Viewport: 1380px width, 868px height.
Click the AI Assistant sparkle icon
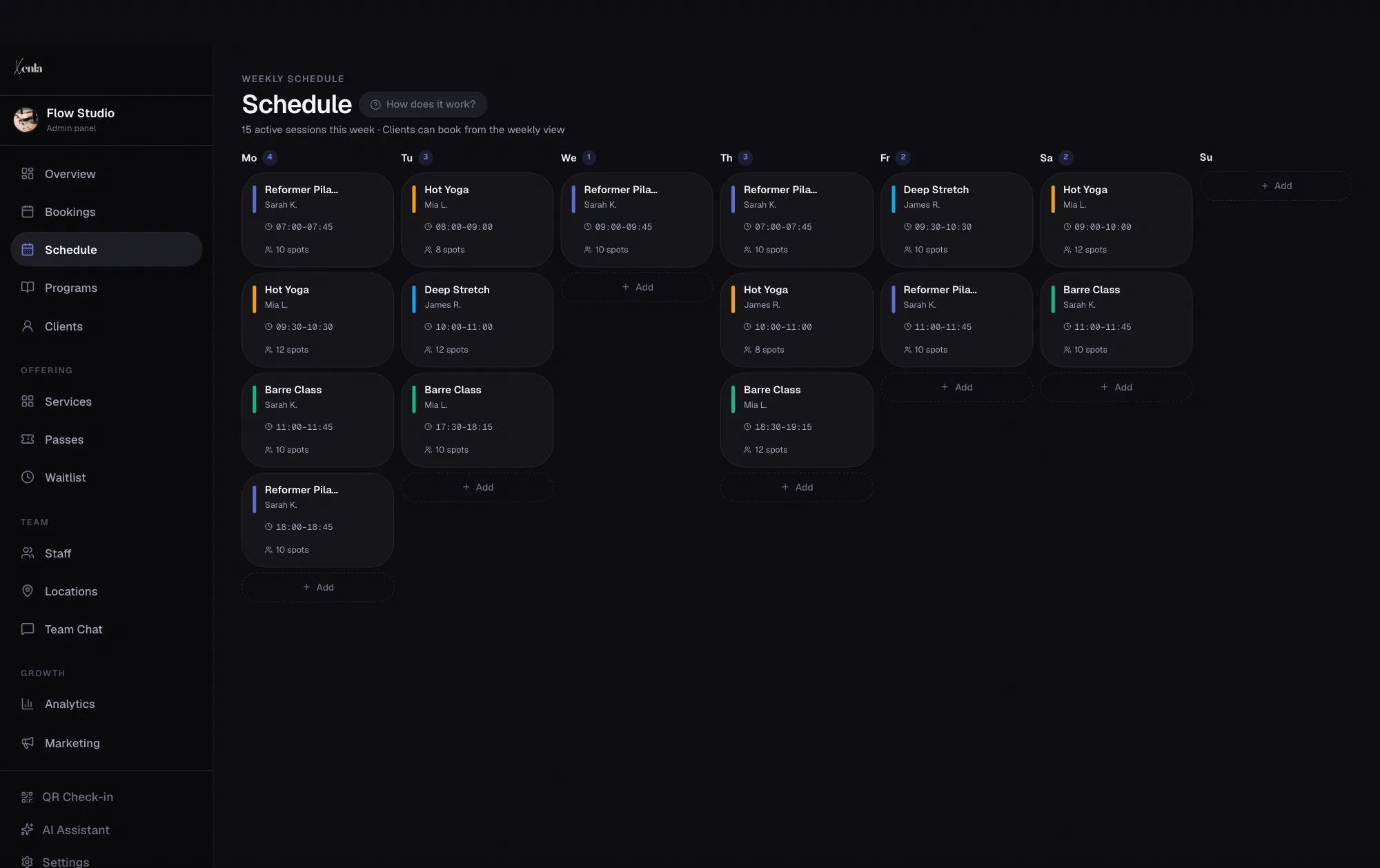pos(27,830)
